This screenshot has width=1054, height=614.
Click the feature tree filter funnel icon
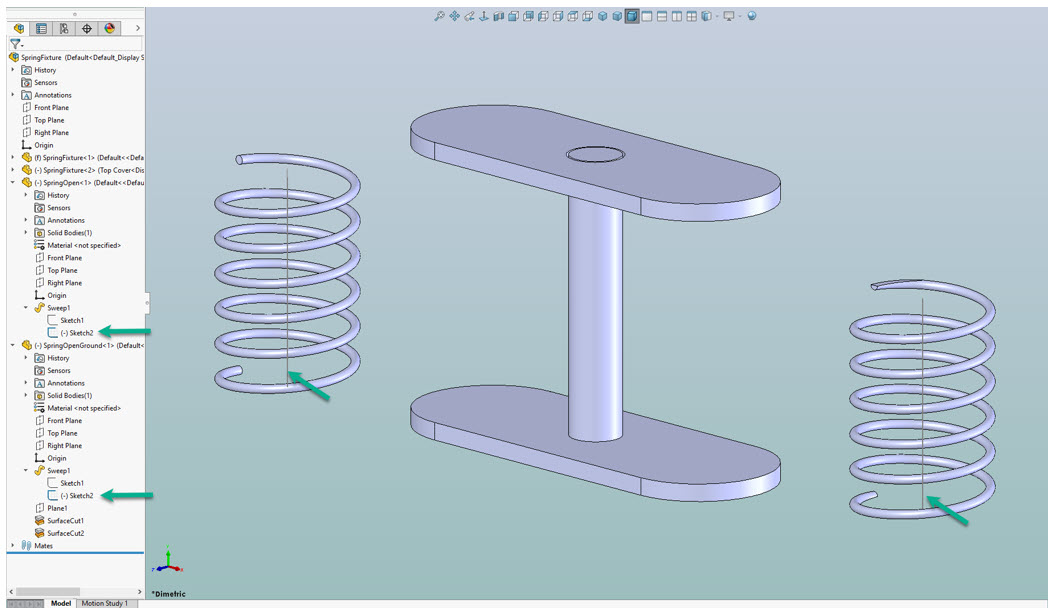point(15,45)
